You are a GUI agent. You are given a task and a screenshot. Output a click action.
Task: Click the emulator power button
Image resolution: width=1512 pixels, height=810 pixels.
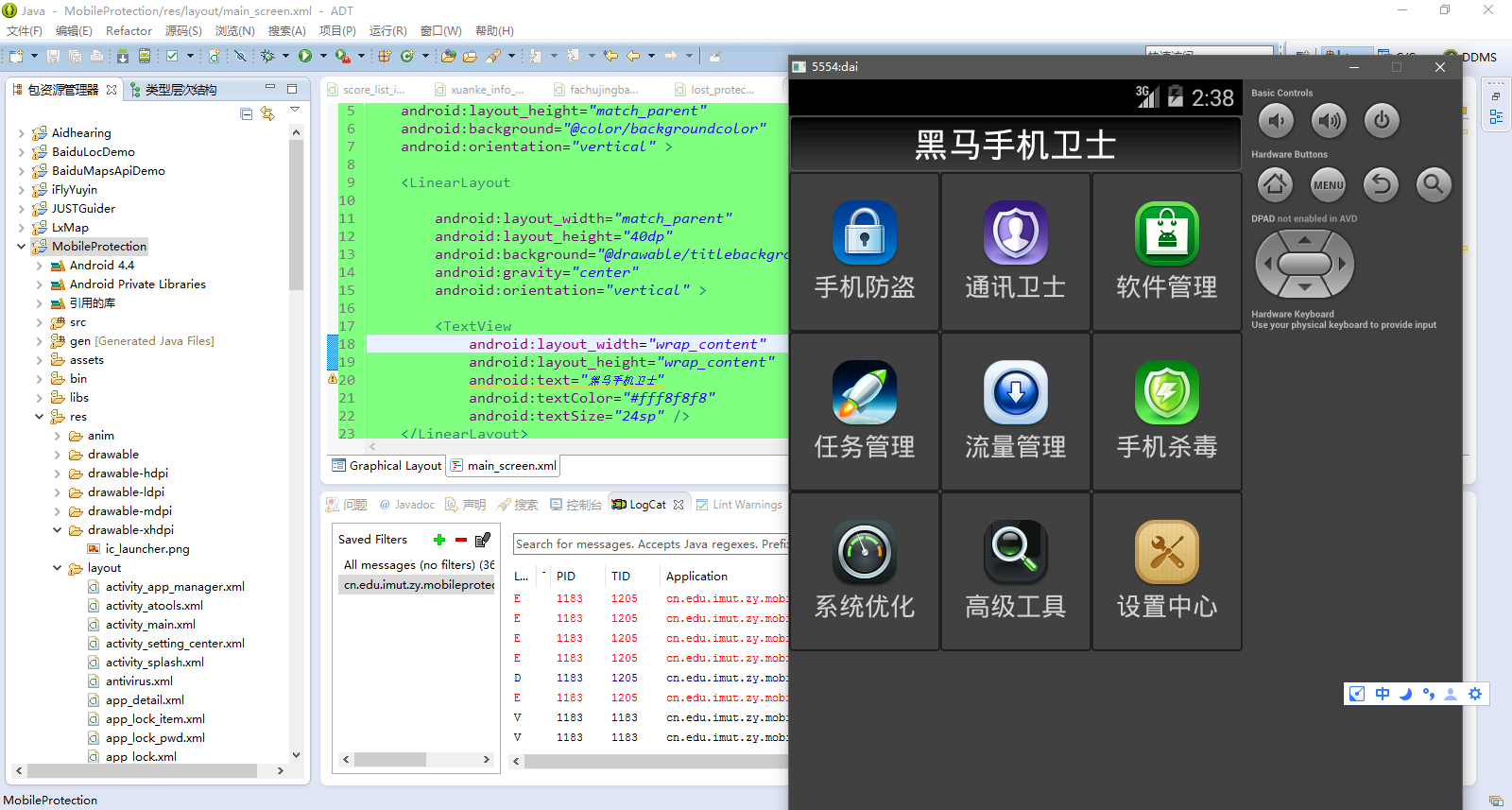pos(1382,120)
